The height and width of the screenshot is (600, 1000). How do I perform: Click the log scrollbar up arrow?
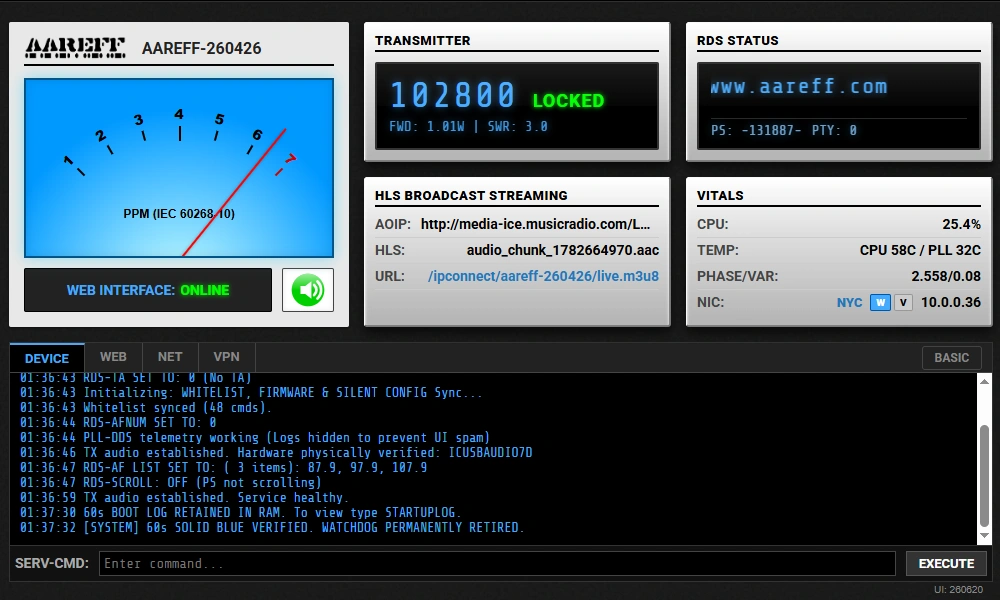[x=985, y=381]
